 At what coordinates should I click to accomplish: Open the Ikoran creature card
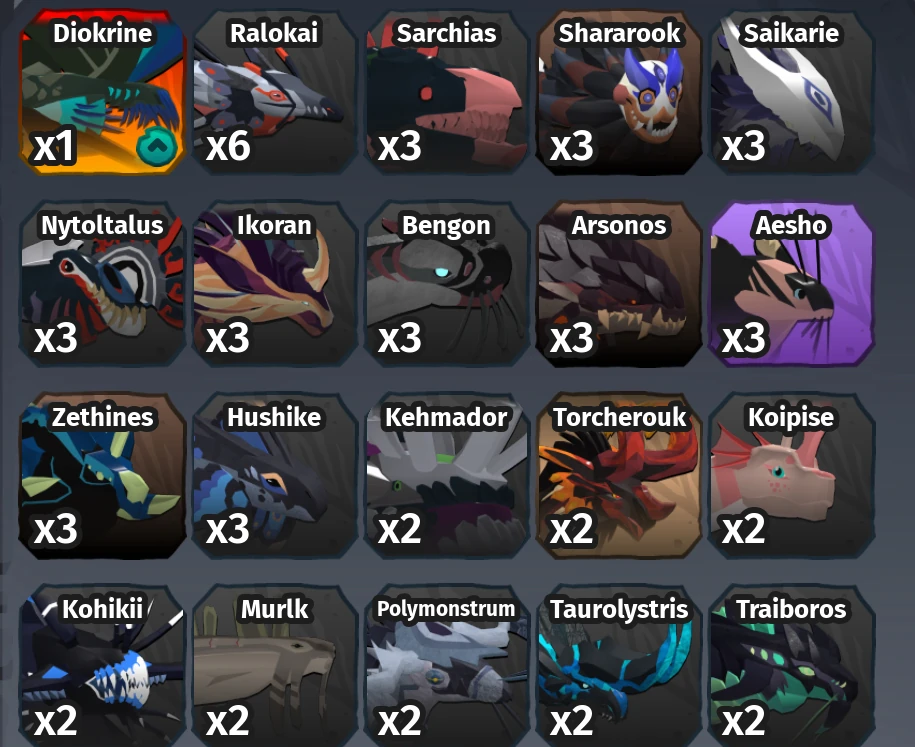click(275, 284)
